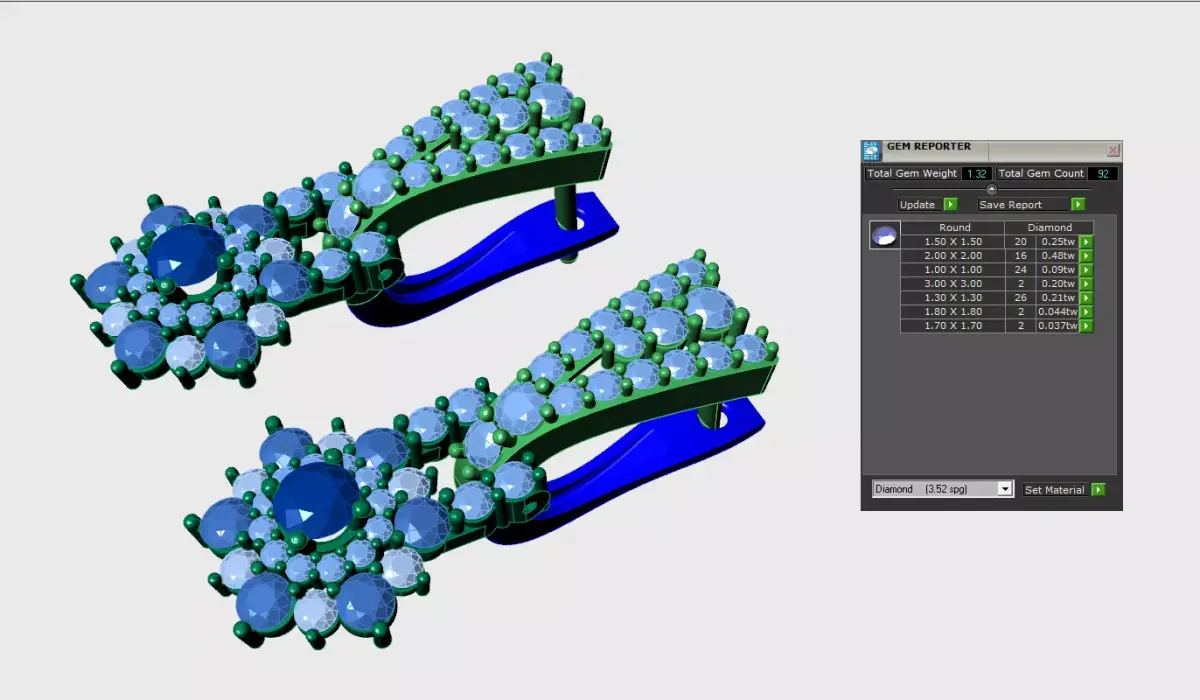This screenshot has height=700, width=1200.
Task: Click the Set Material button
Action: 1055,489
